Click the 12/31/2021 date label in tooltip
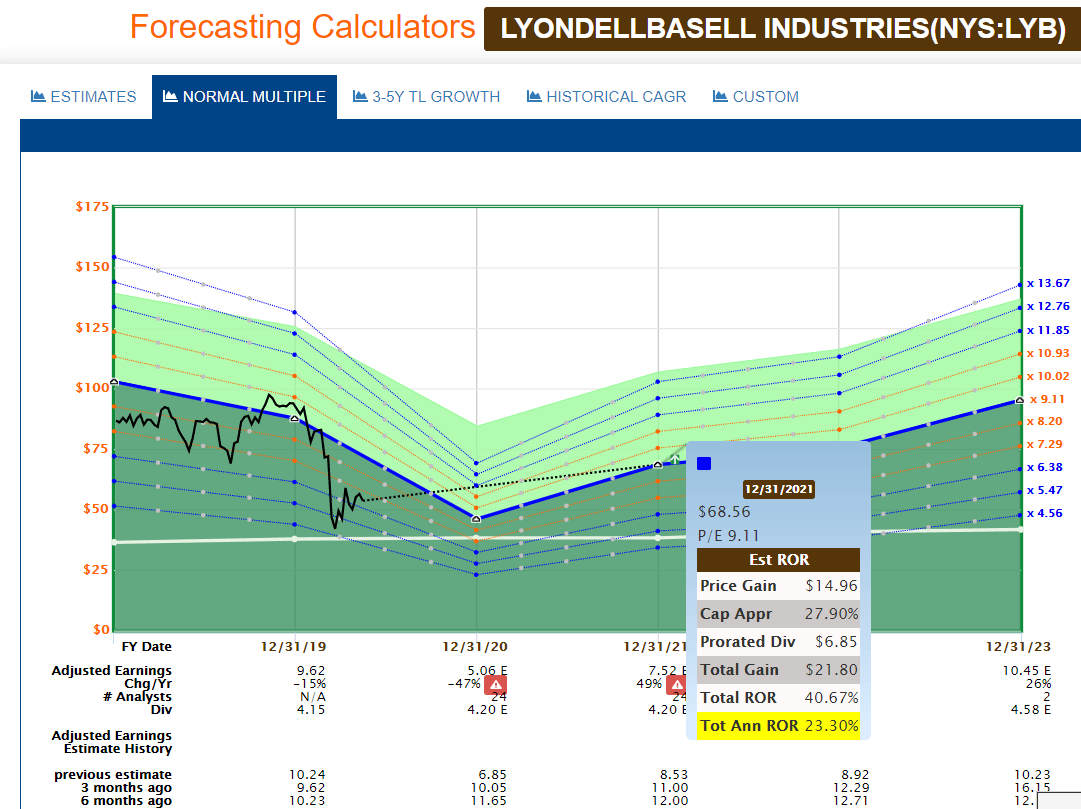1081x809 pixels. (778, 489)
